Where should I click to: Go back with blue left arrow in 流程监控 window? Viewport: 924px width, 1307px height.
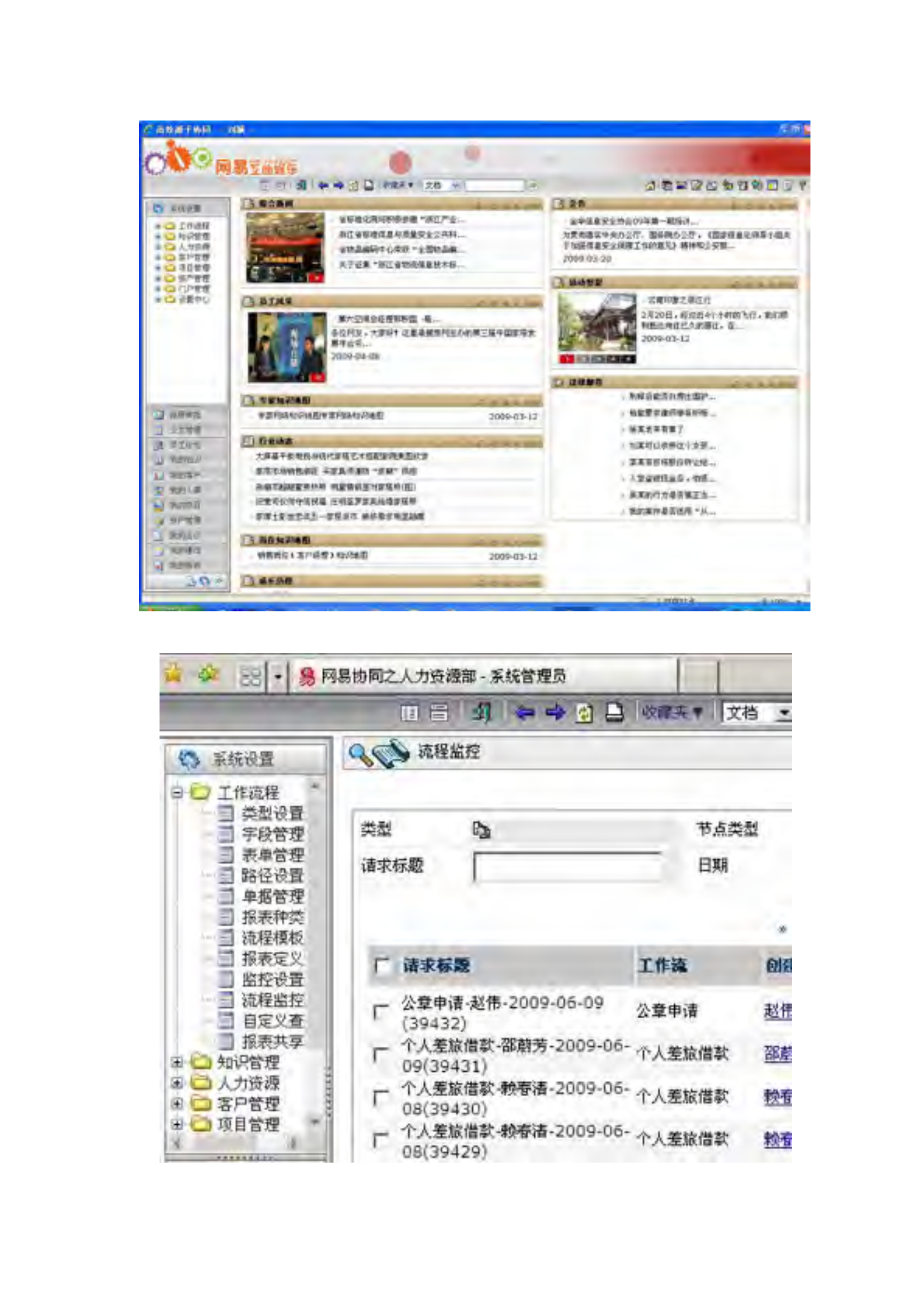click(x=525, y=713)
